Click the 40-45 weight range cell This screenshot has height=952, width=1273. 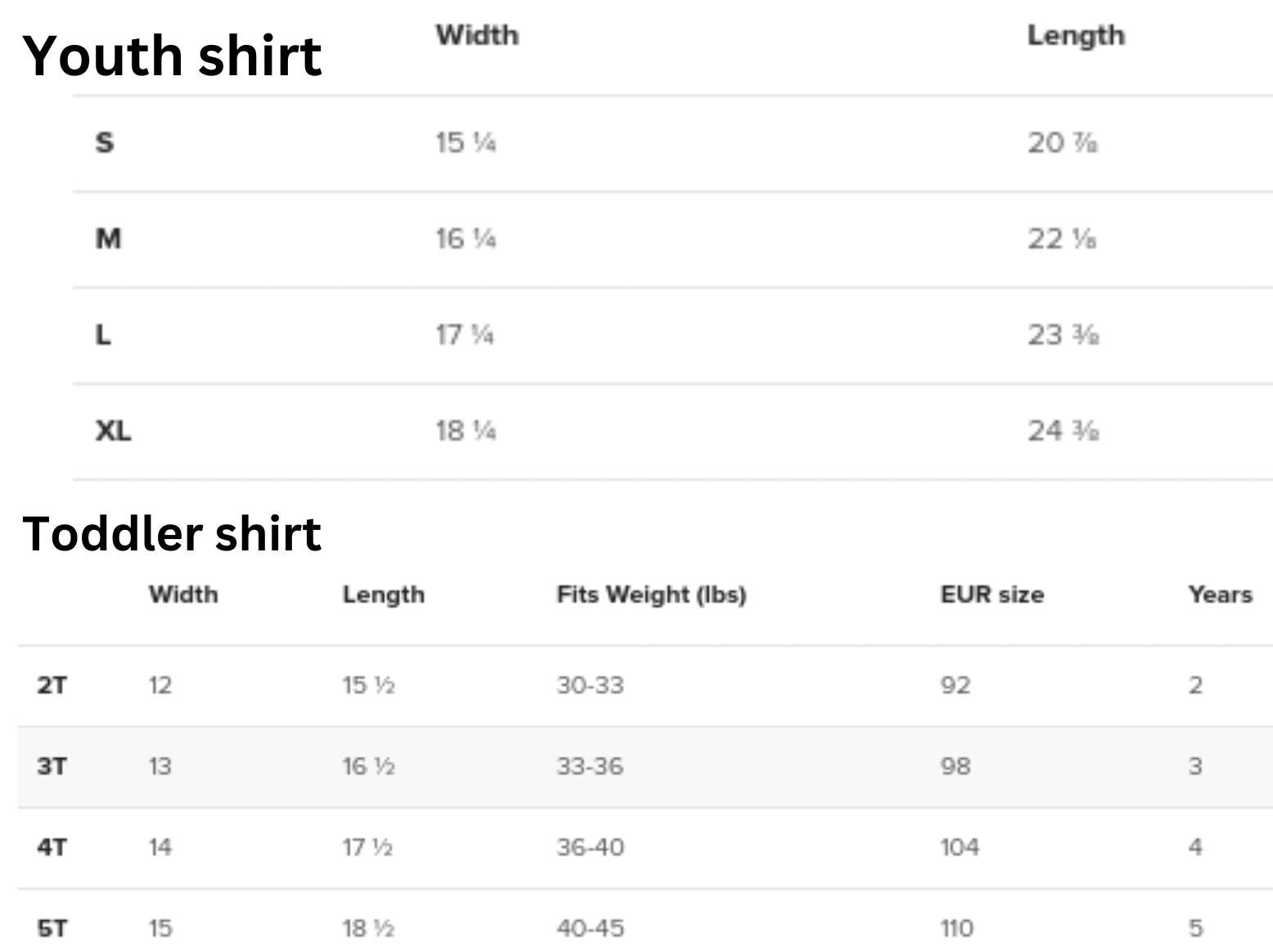tap(590, 928)
